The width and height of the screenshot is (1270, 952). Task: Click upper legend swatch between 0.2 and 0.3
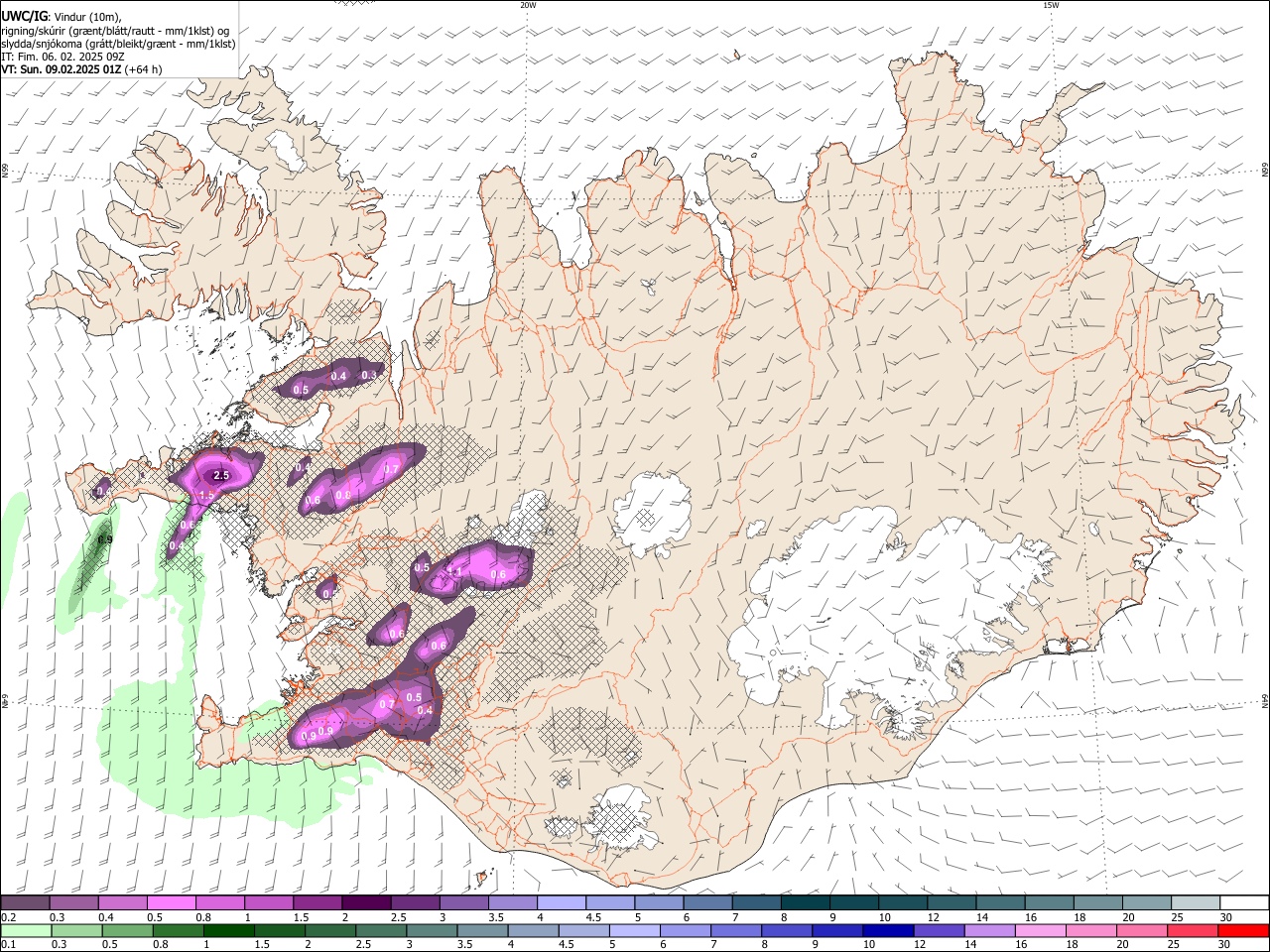[x=25, y=903]
